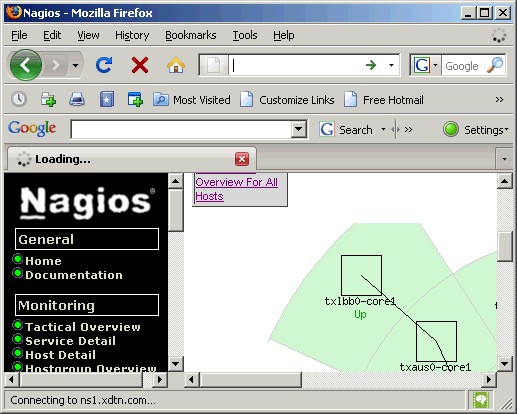Viewport: 517px width, 414px height.
Task: Open the Google toolbar search box dropdown
Action: tap(299, 129)
